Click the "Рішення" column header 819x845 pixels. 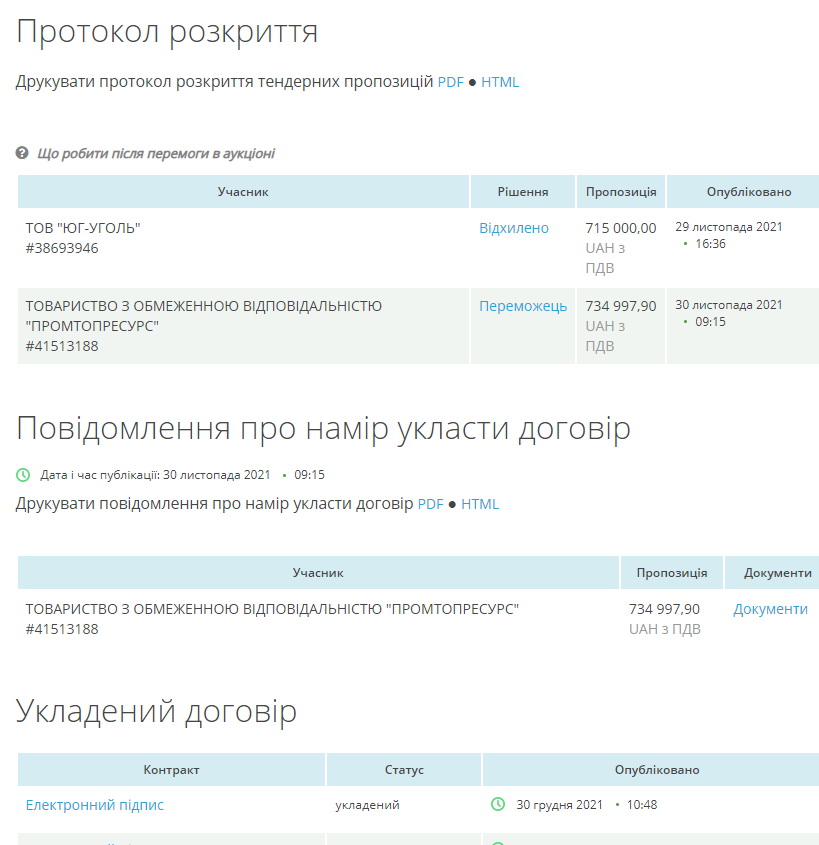523,192
